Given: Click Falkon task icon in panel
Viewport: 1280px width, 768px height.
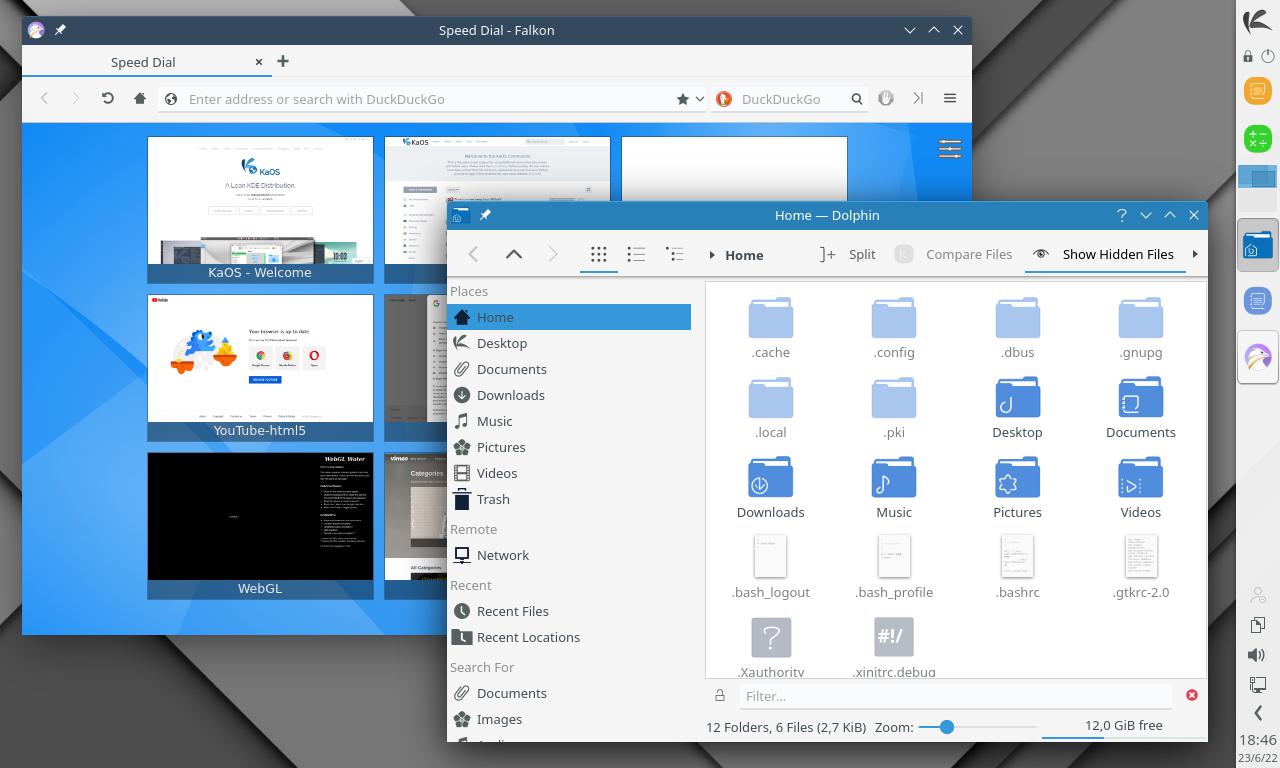Looking at the screenshot, I should (x=1258, y=357).
